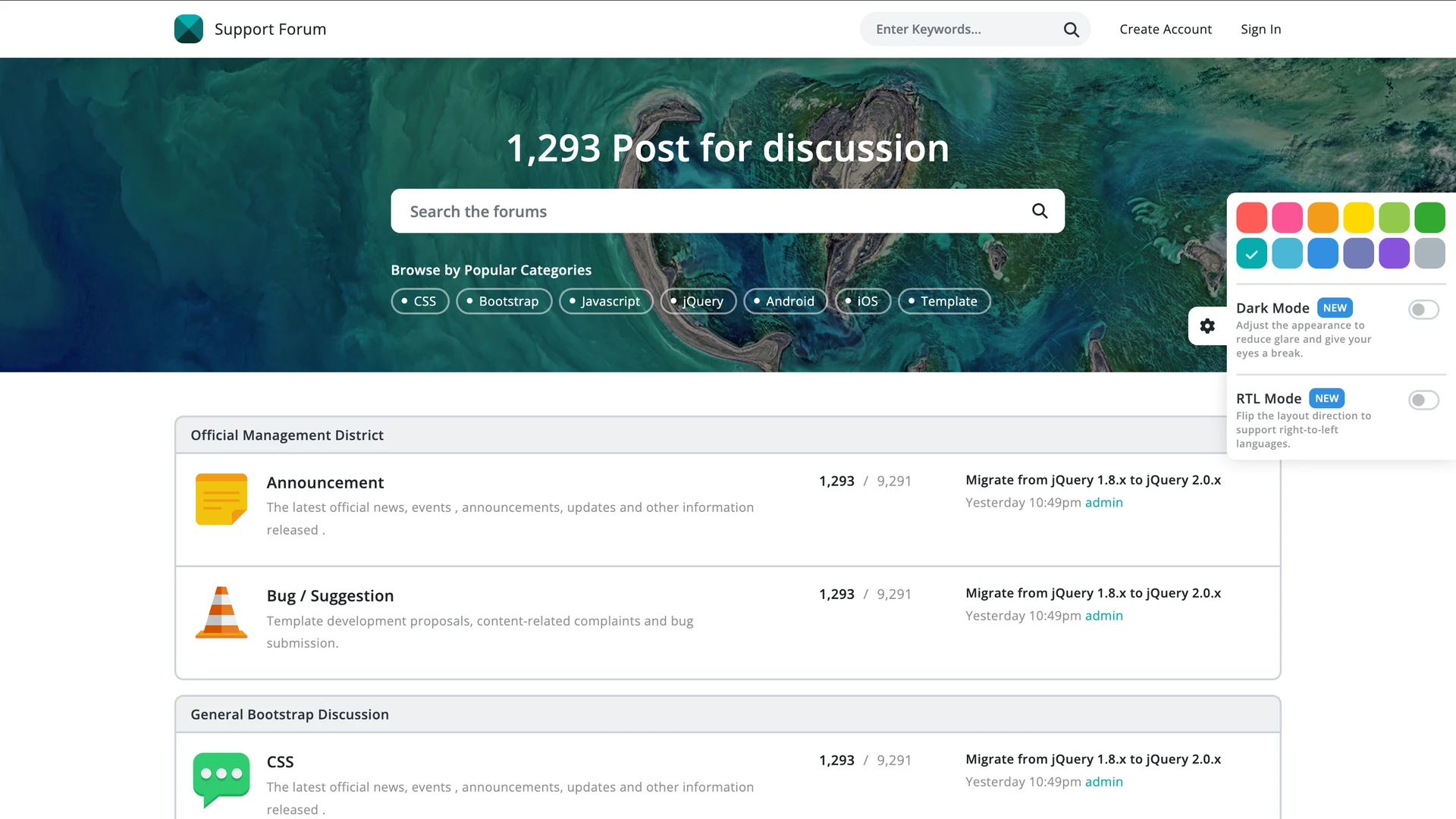The height and width of the screenshot is (819, 1456).
Task: Browse the jQuery category tag
Action: (698, 301)
